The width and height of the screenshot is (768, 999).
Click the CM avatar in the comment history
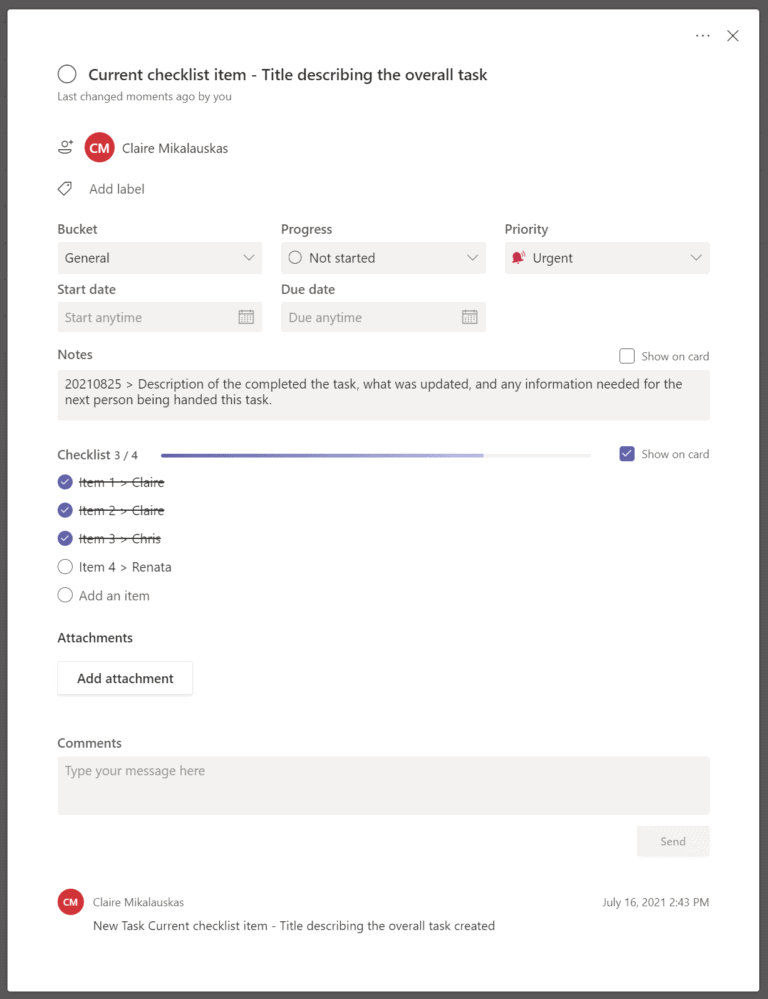coord(70,901)
